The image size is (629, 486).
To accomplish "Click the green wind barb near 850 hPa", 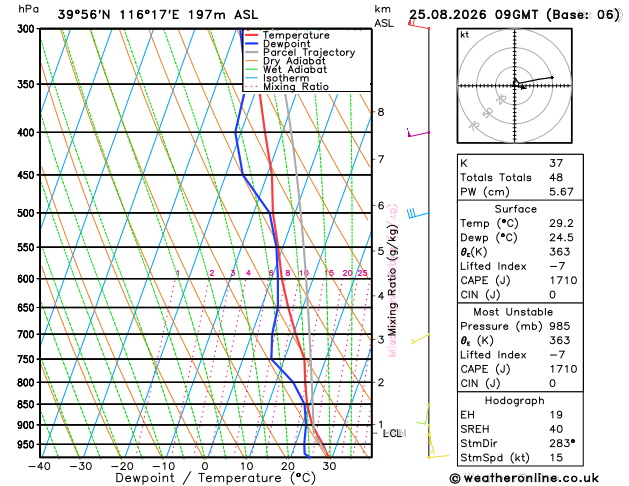I will tap(423, 415).
